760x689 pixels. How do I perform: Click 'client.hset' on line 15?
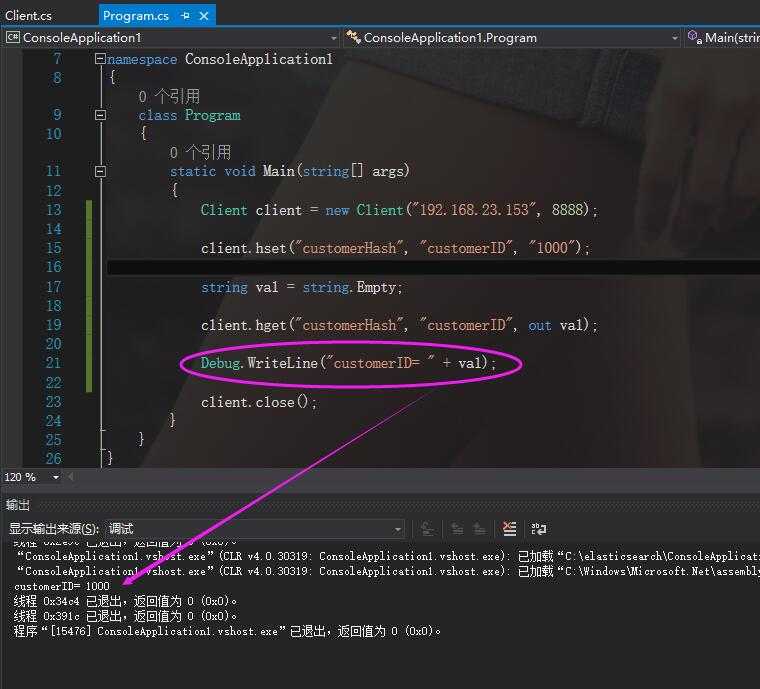(243, 248)
